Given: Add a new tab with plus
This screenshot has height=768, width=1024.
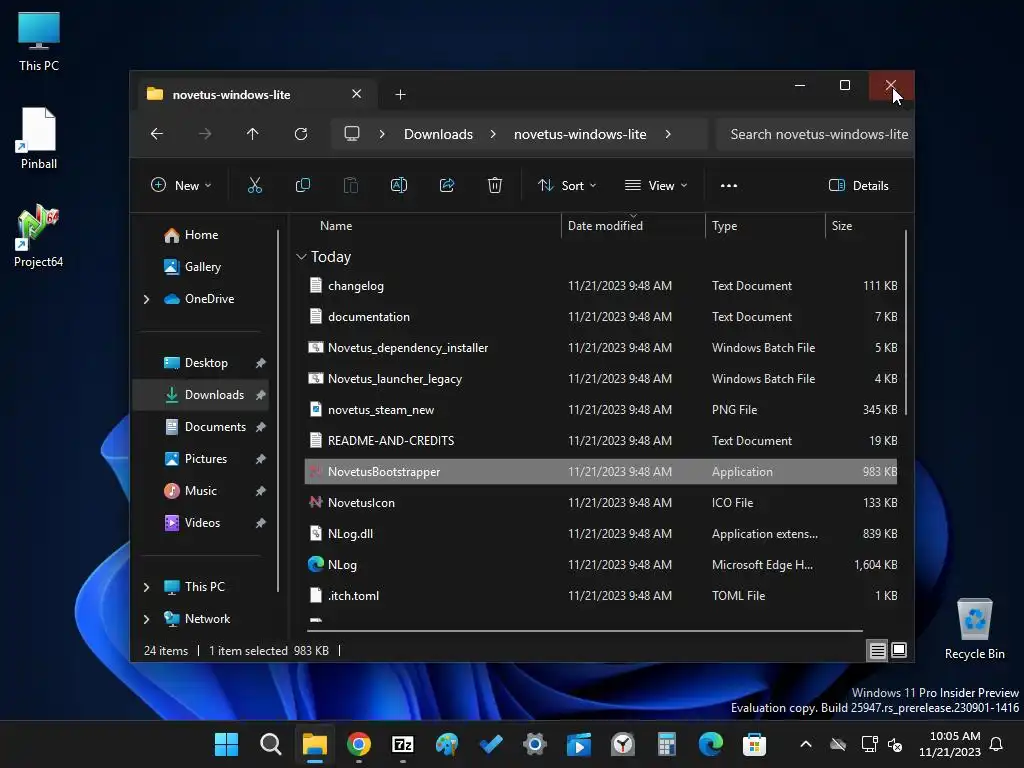Looking at the screenshot, I should click(400, 95).
